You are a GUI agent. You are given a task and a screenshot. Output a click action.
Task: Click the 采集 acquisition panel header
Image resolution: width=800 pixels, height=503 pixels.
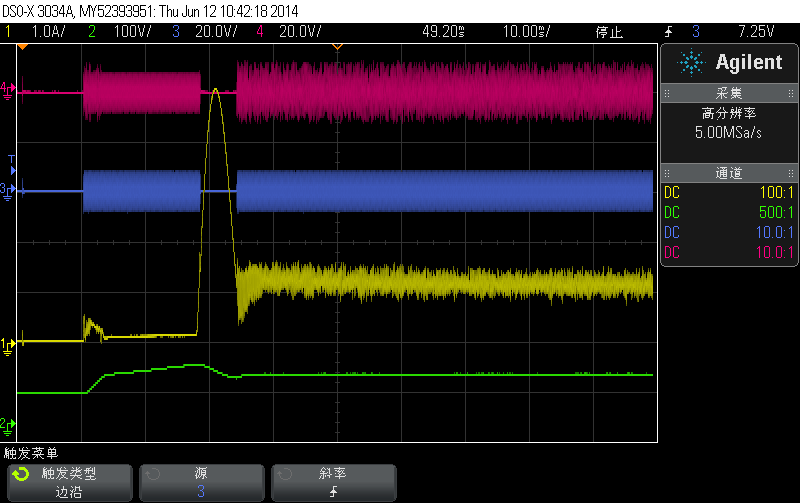(729, 93)
